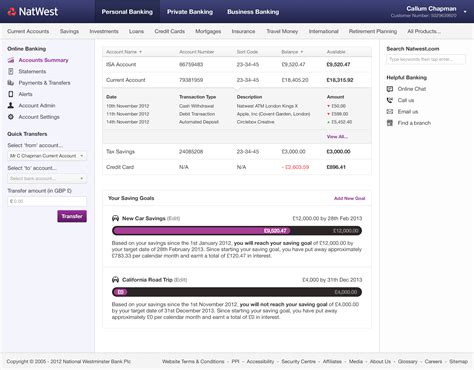The image size is (474, 370).
Task: Open Accessibility footer link
Action: [x=260, y=361]
